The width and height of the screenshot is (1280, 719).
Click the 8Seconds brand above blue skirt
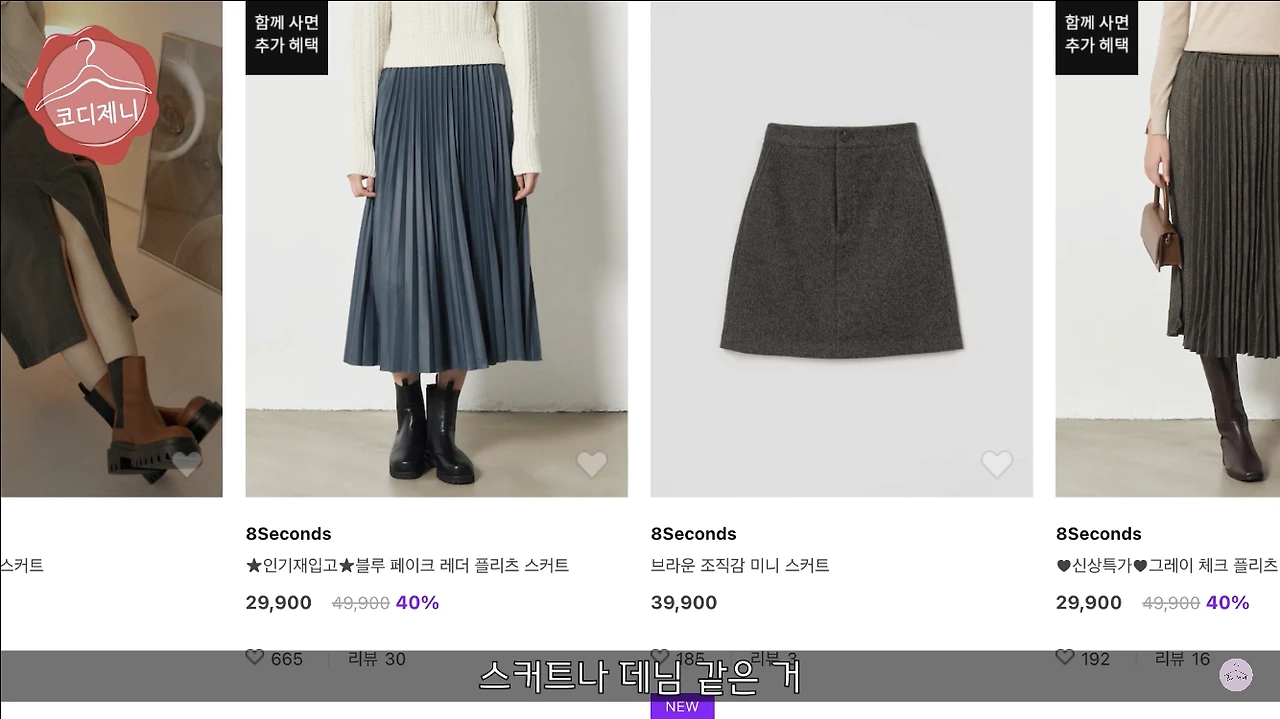[288, 534]
